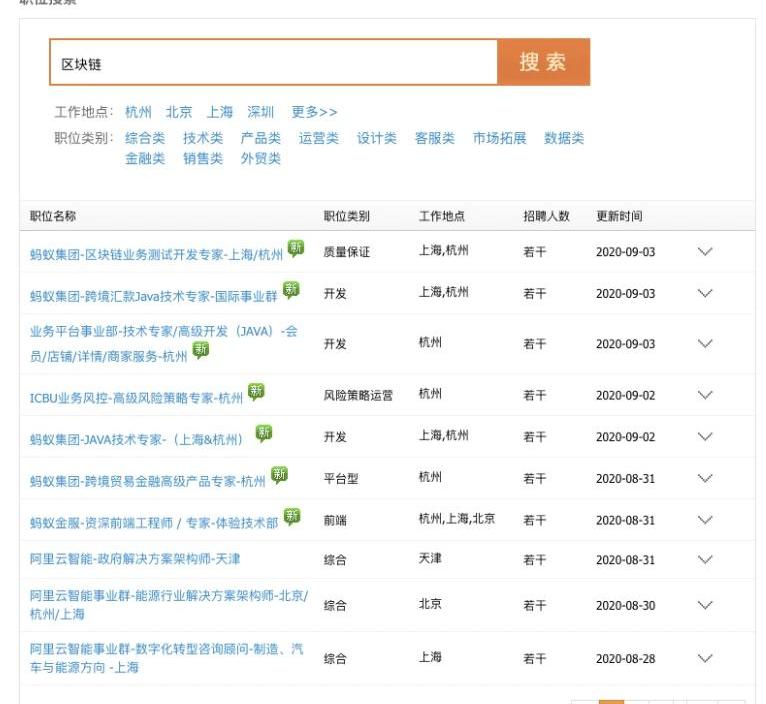Select the 金融类 job category

pos(145,158)
